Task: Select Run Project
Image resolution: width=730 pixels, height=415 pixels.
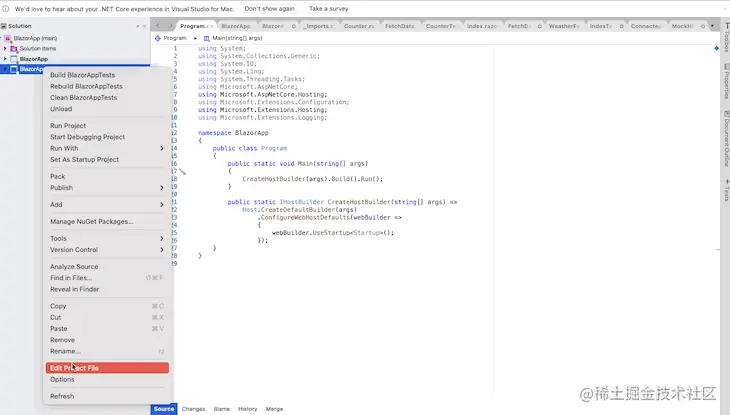Action: [x=107, y=126]
